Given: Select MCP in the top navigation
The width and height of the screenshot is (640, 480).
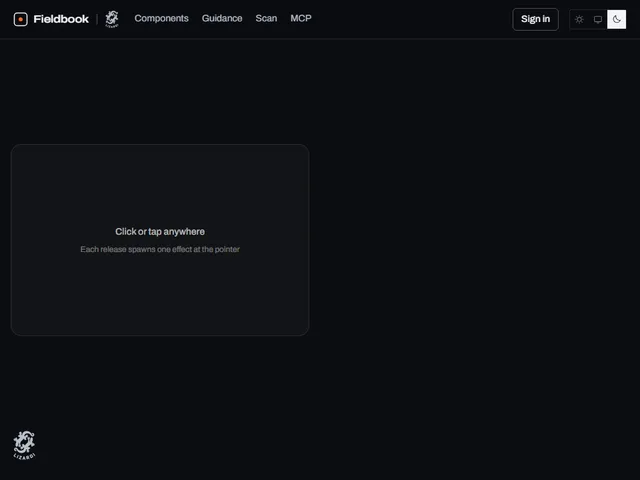Looking at the screenshot, I should (x=301, y=18).
